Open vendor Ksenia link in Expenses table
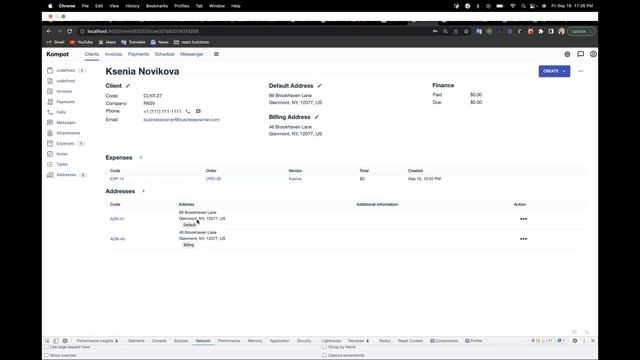640x360 pixels. click(x=295, y=179)
